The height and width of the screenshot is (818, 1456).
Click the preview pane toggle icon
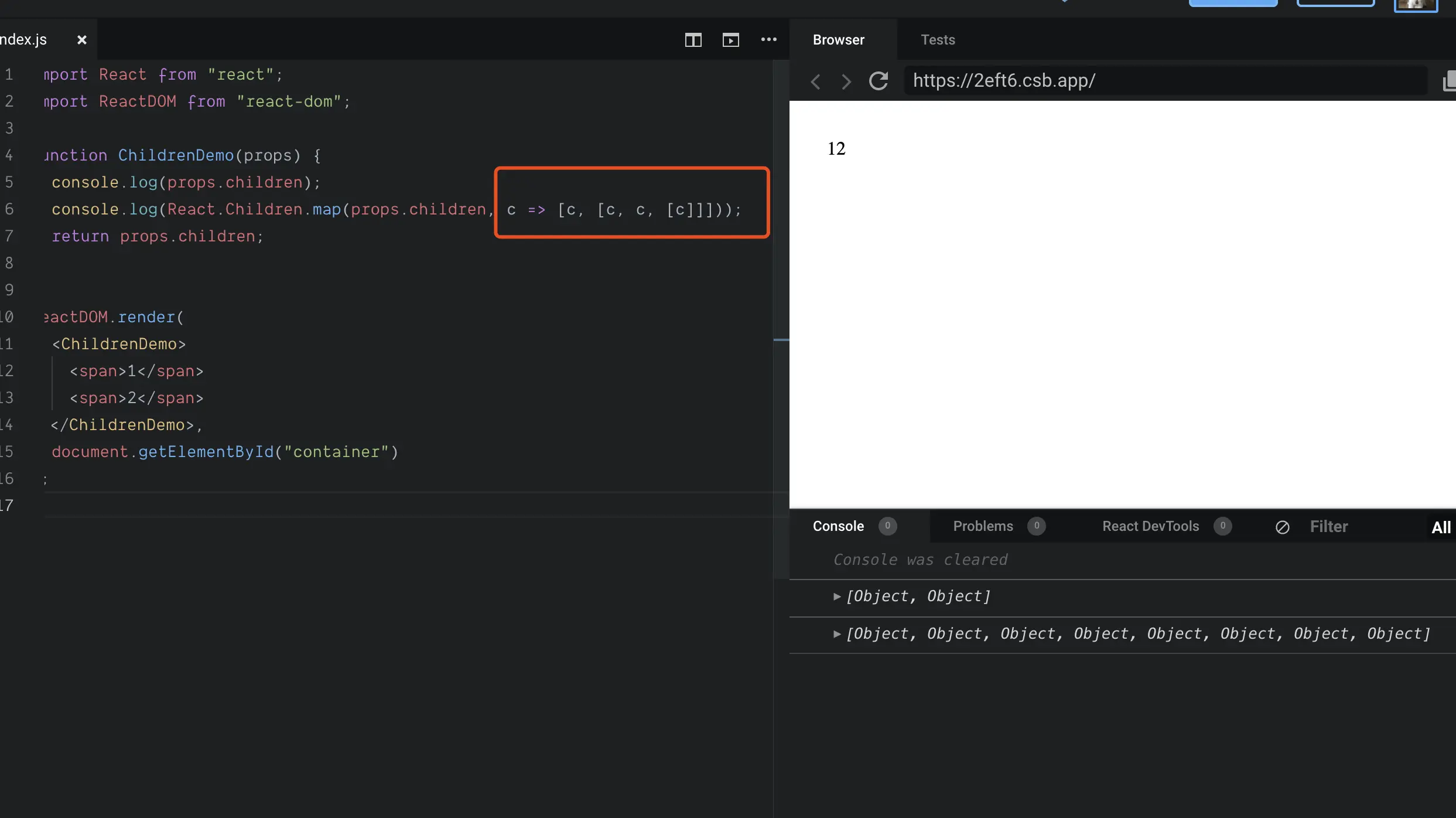pyautogui.click(x=730, y=40)
